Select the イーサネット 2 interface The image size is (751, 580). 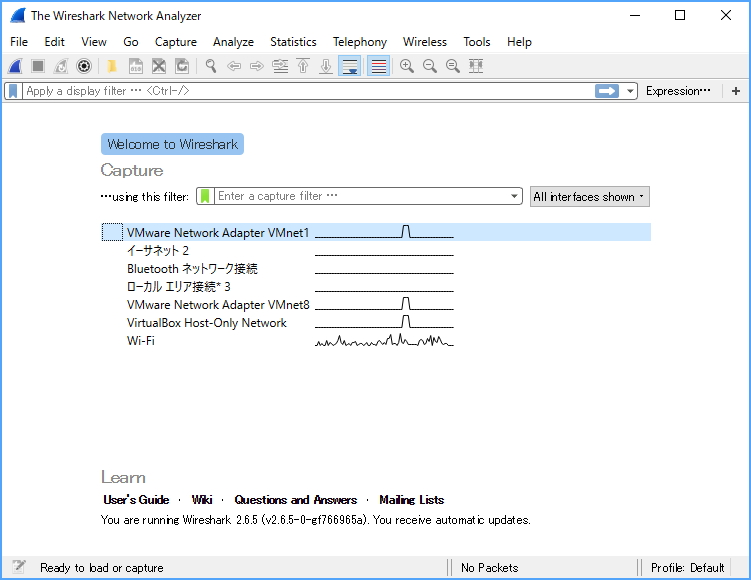[x=376, y=250]
